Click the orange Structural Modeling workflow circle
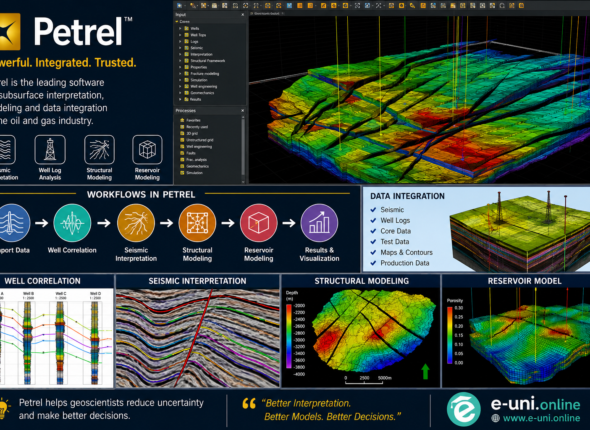Screen dimensions: 590x430 197,223
